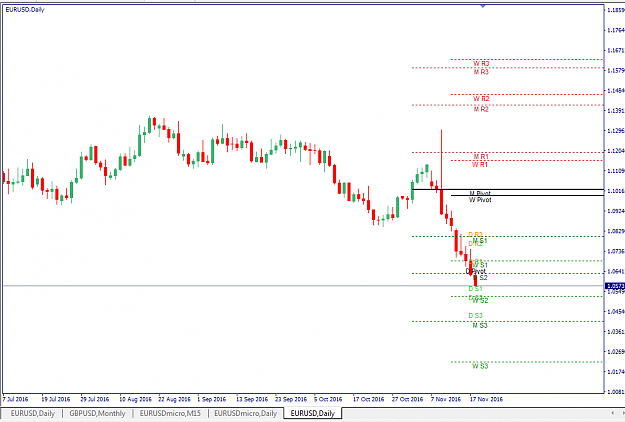Image resolution: width=625 pixels, height=422 pixels.
Task: Click the 29 Jul 2016 date label
Action: 95,399
